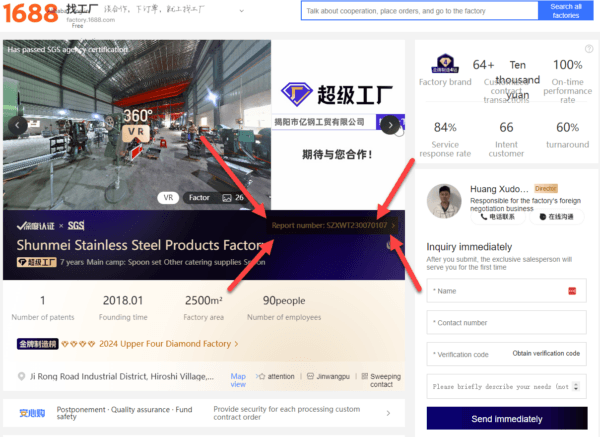
Task: Focus the describe your needs text box
Action: [x=506, y=386]
